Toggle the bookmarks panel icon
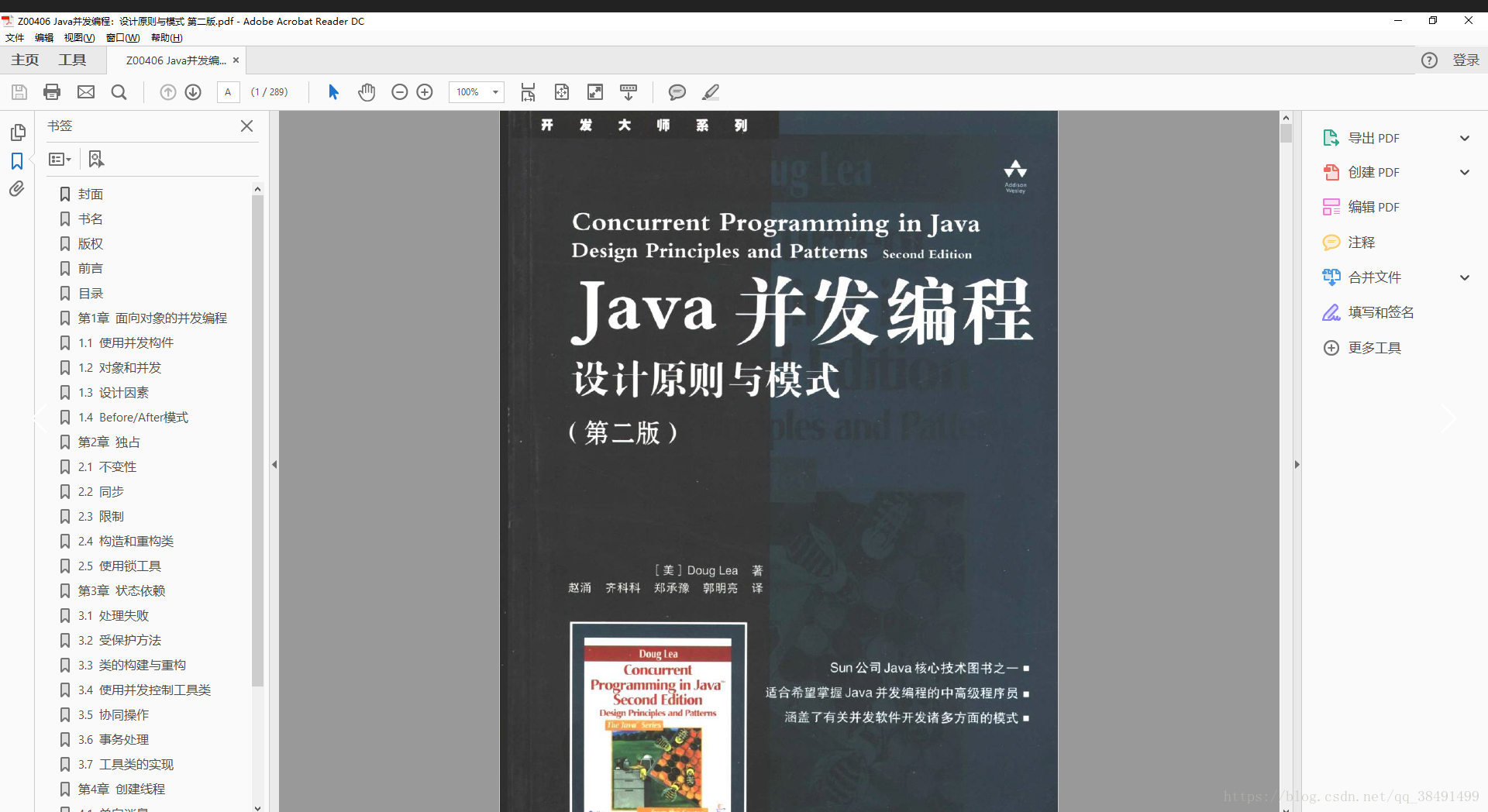This screenshot has width=1488, height=812. click(17, 161)
